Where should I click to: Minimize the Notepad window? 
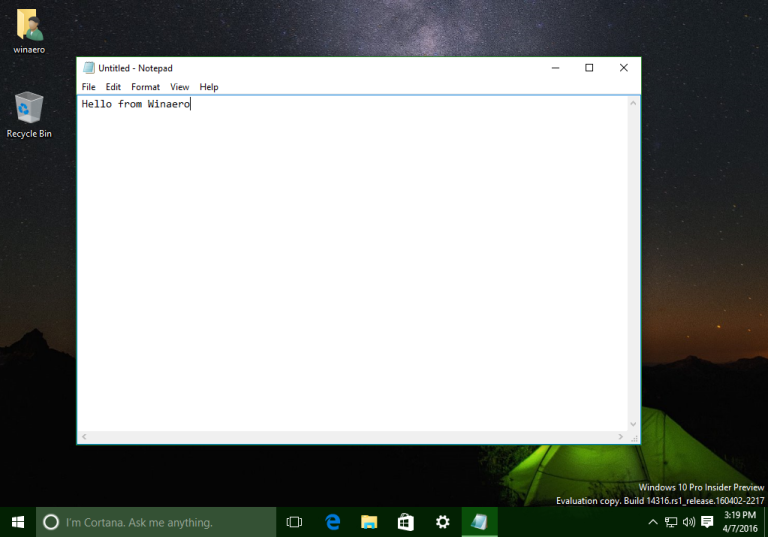coord(555,68)
